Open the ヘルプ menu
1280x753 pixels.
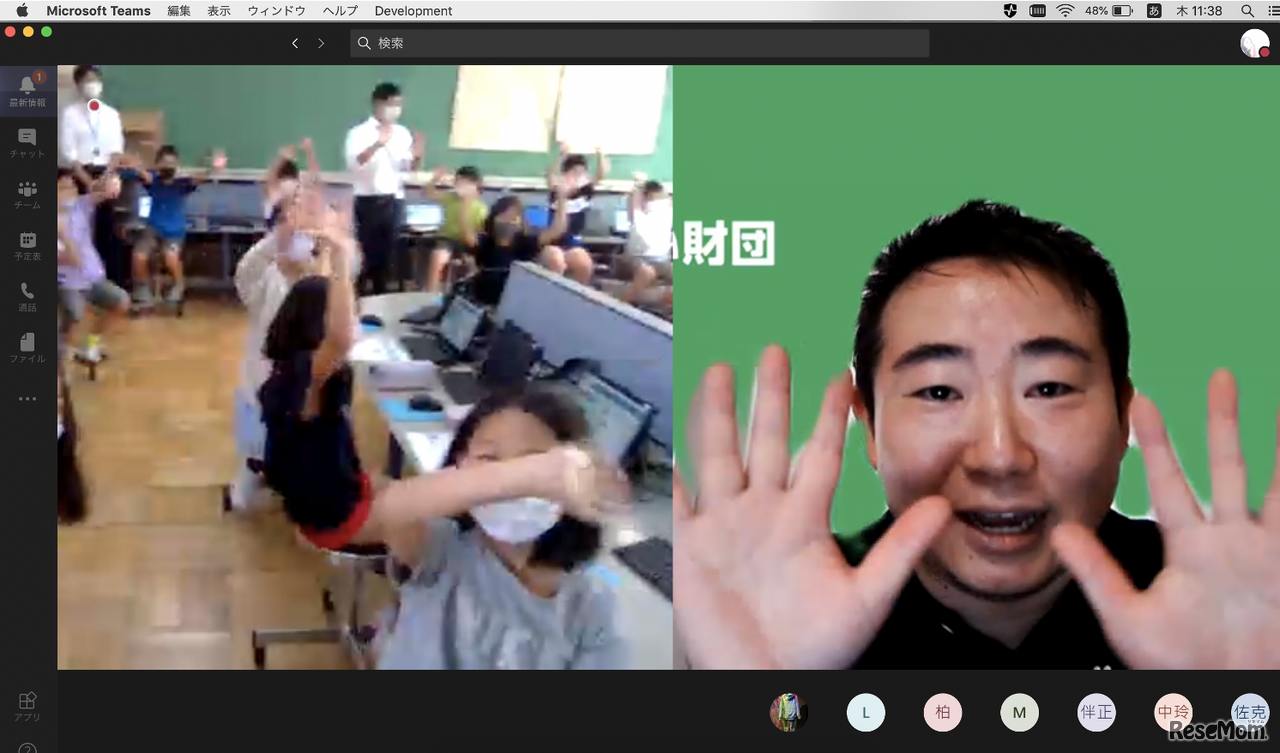340,11
